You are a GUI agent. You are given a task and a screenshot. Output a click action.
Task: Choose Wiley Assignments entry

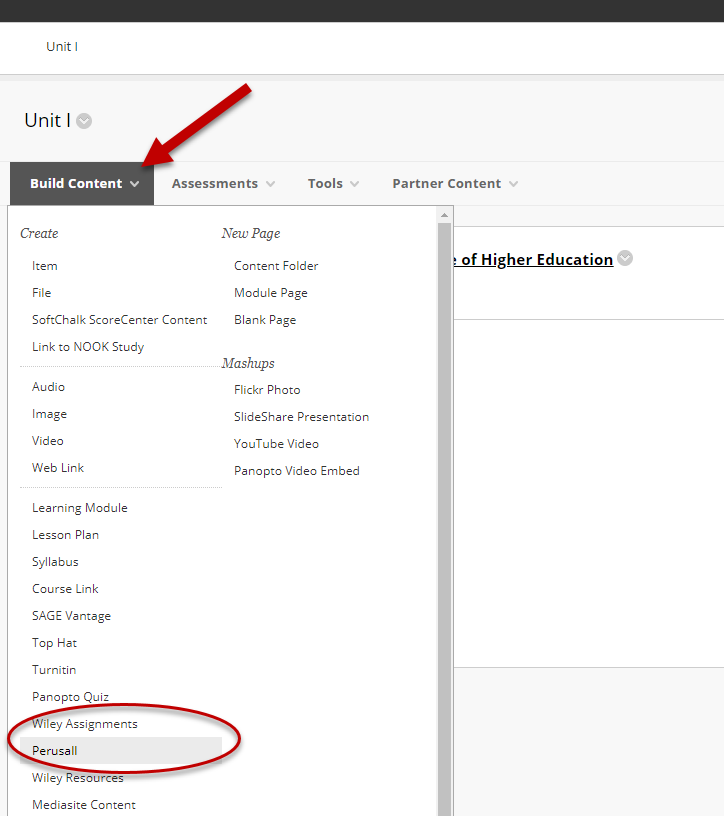(85, 724)
